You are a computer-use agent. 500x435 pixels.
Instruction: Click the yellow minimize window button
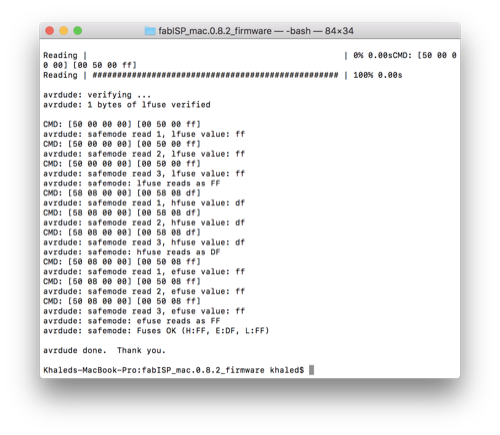pos(64,31)
